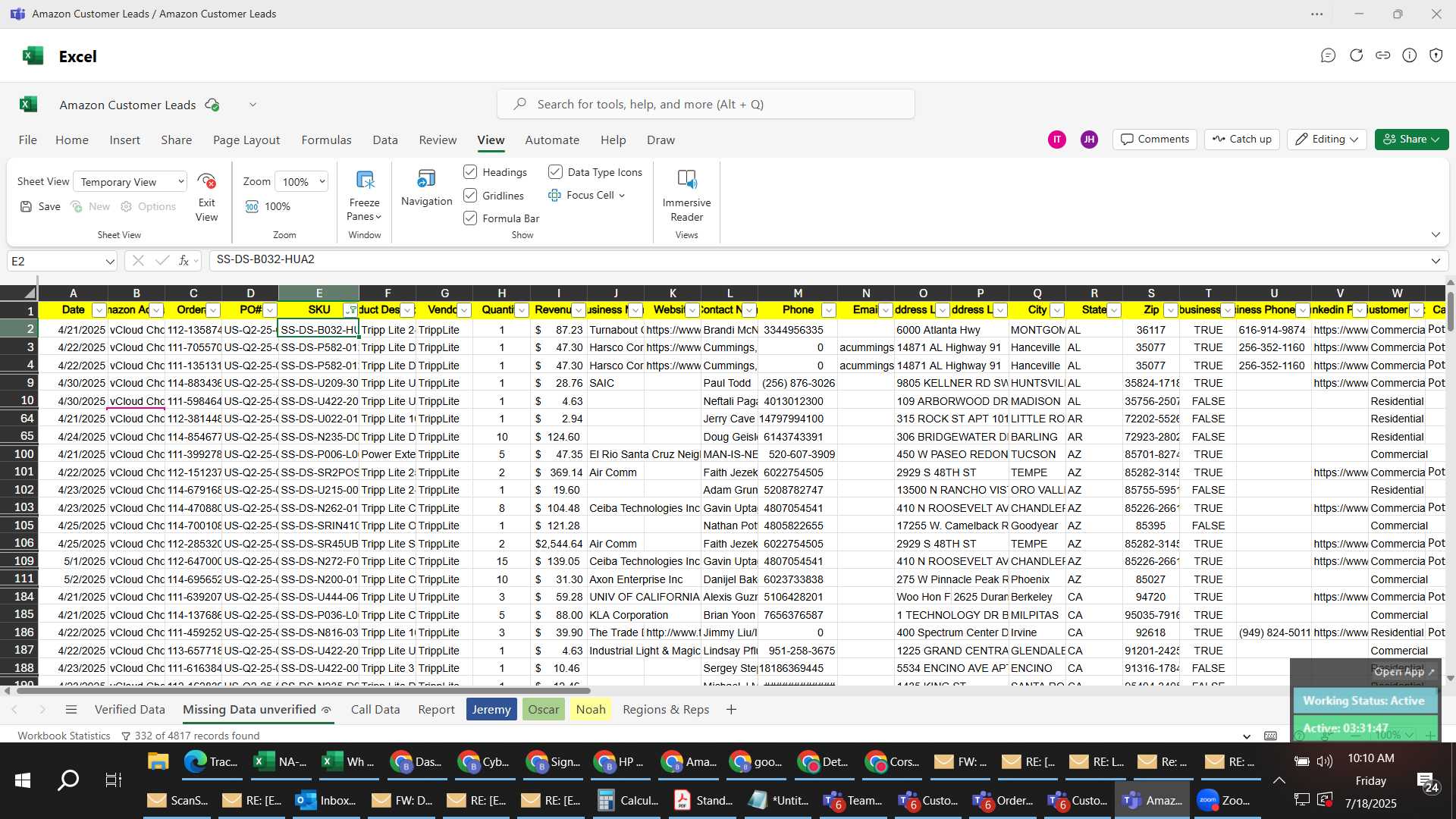Open Workbook Statistics
Viewport: 1456px width, 819px height.
(64, 736)
